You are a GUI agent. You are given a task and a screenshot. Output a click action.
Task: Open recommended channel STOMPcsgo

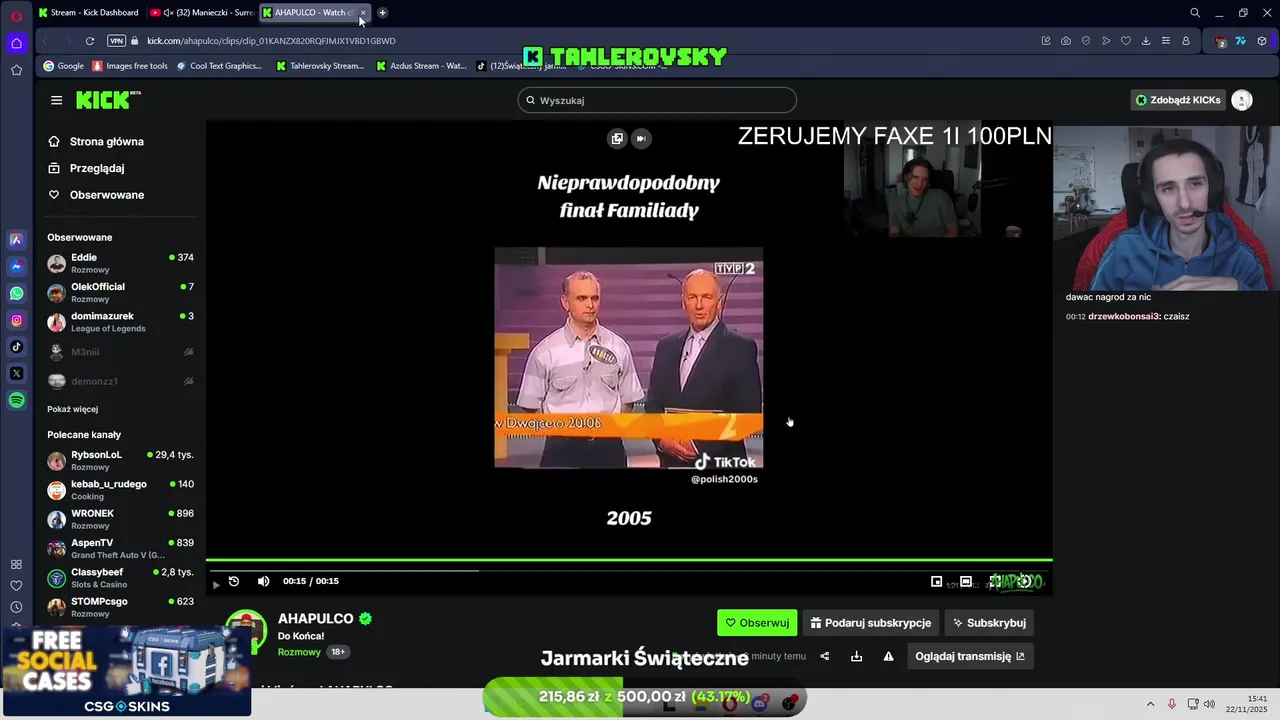120,607
